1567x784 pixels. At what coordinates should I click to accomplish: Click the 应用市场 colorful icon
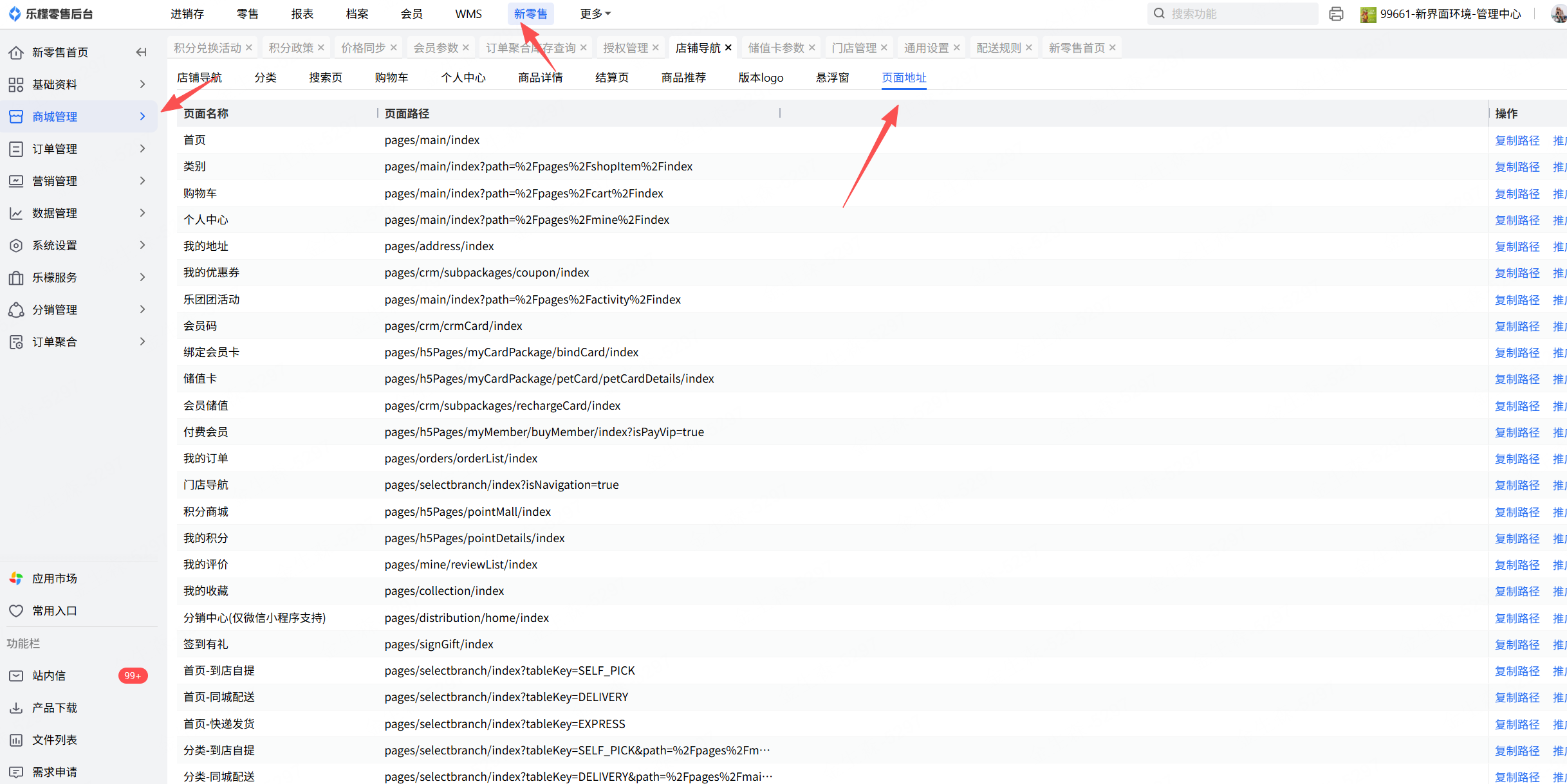click(16, 578)
